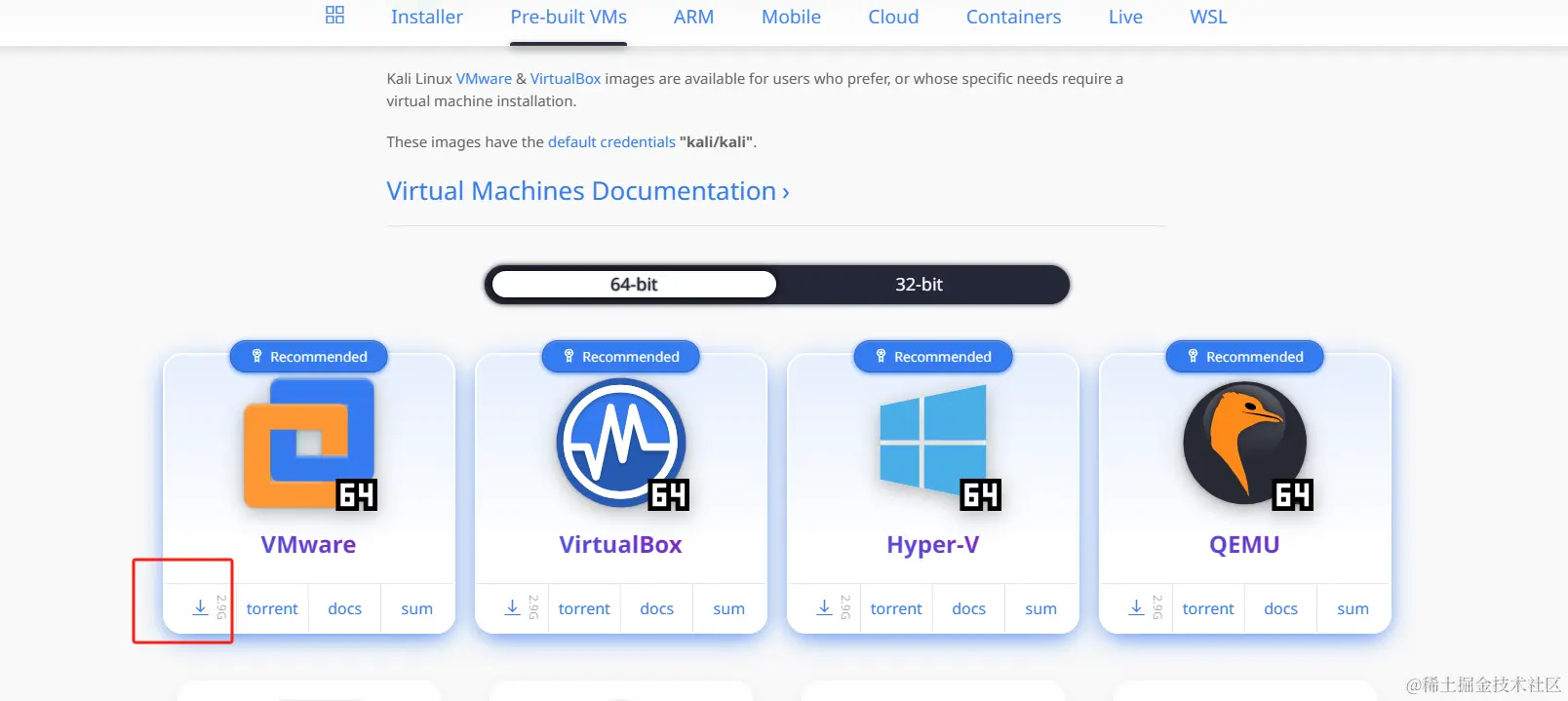Open the WSL tab

coord(1208,17)
